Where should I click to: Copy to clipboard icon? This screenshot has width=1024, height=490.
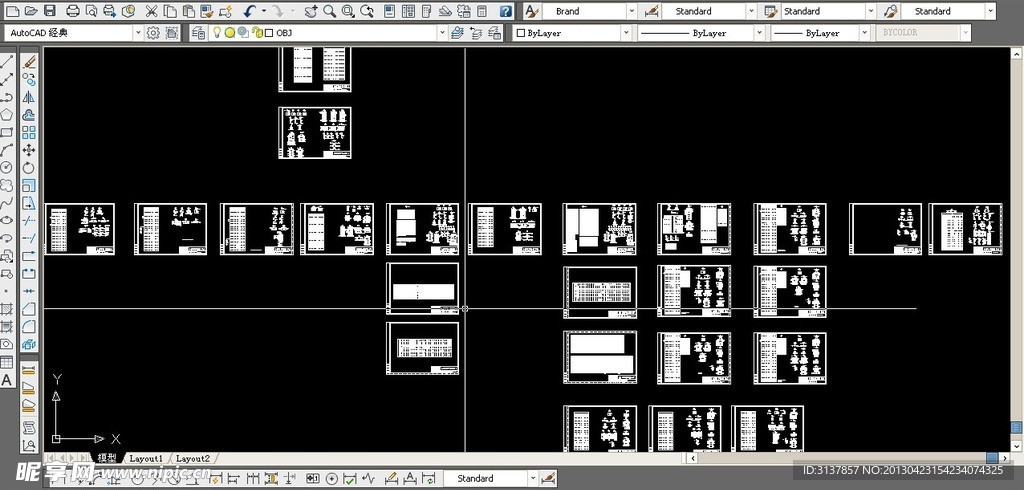pyautogui.click(x=170, y=11)
